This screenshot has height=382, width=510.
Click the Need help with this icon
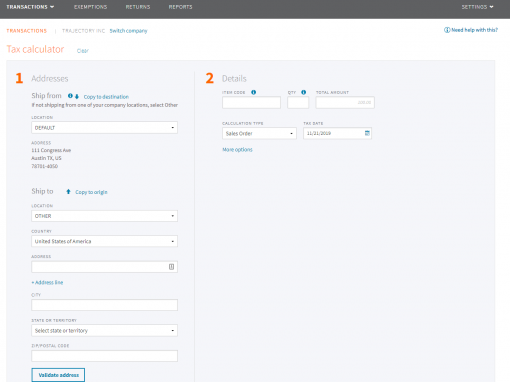[x=447, y=30]
